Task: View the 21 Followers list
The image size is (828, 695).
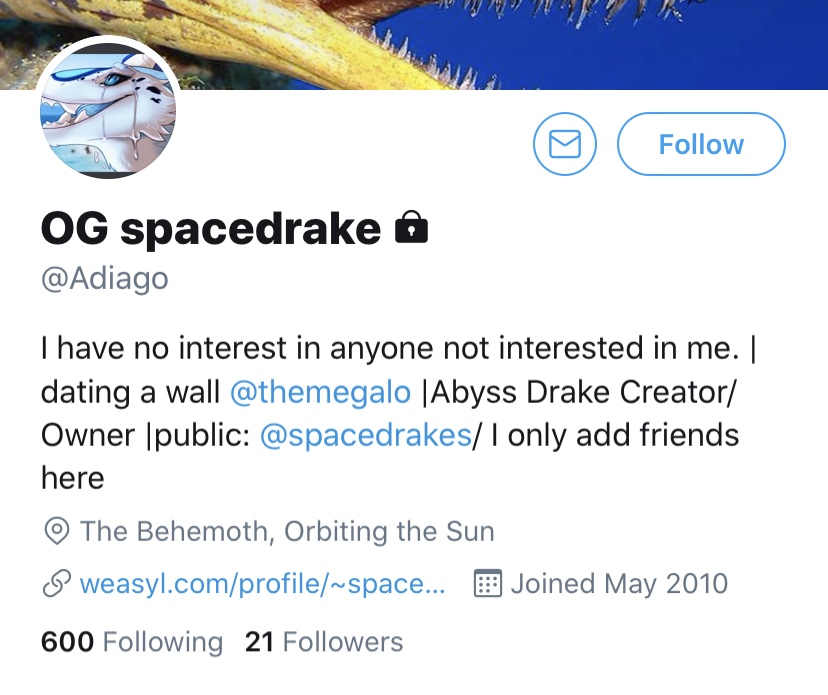Action: [x=324, y=642]
